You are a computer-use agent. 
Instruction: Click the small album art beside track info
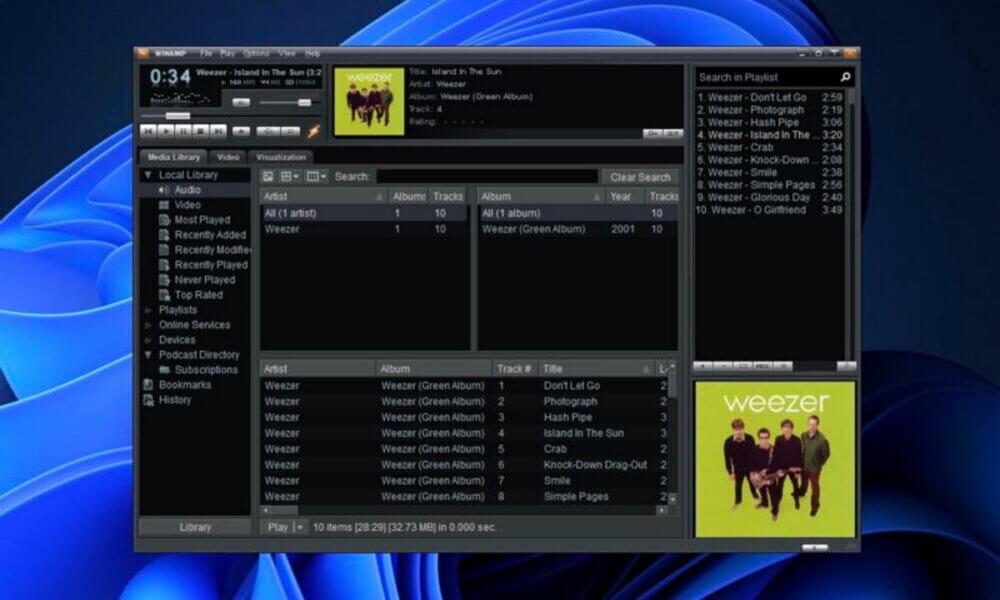click(369, 101)
